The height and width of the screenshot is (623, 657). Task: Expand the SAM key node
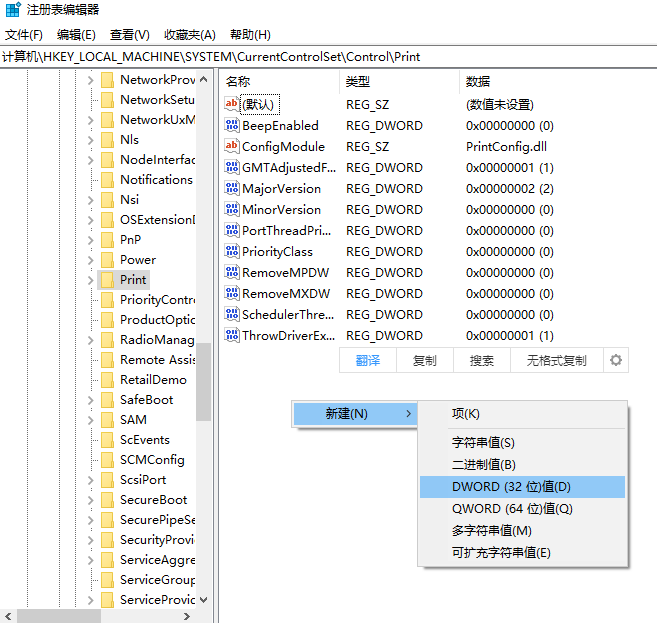point(91,420)
